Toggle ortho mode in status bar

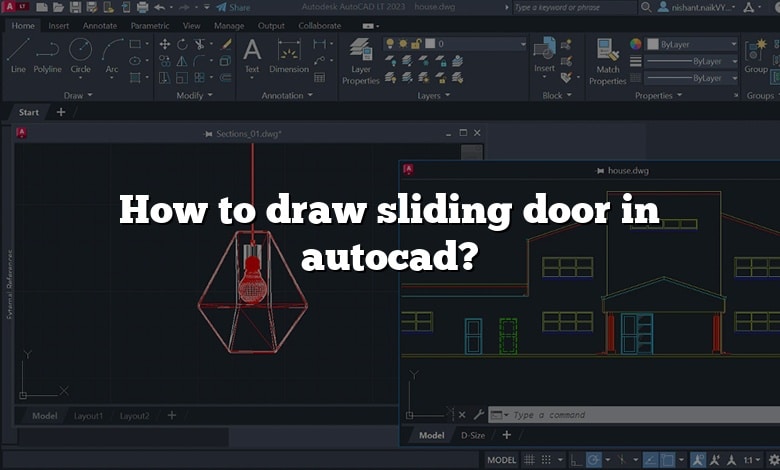coord(576,460)
